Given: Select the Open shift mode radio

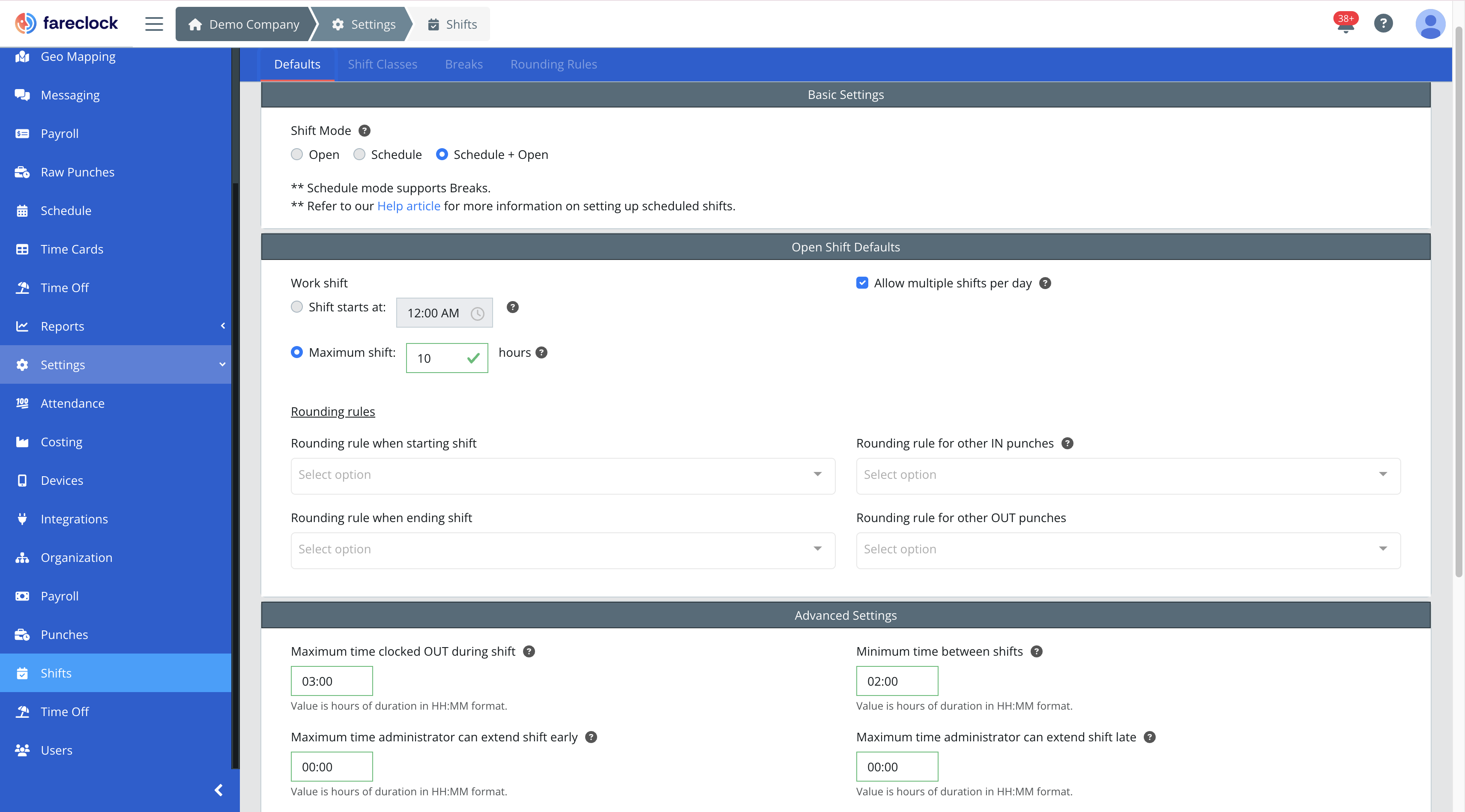Looking at the screenshot, I should (297, 155).
